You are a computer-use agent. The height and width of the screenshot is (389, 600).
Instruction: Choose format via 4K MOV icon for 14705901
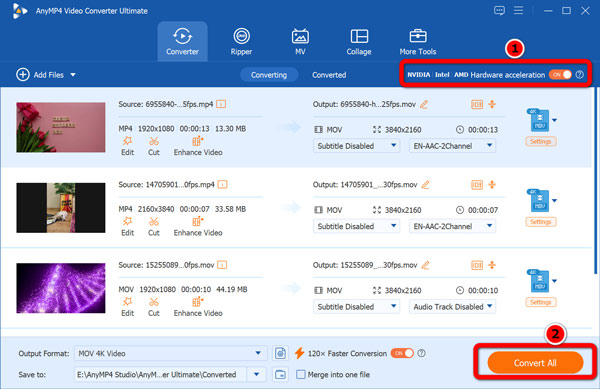coord(539,200)
